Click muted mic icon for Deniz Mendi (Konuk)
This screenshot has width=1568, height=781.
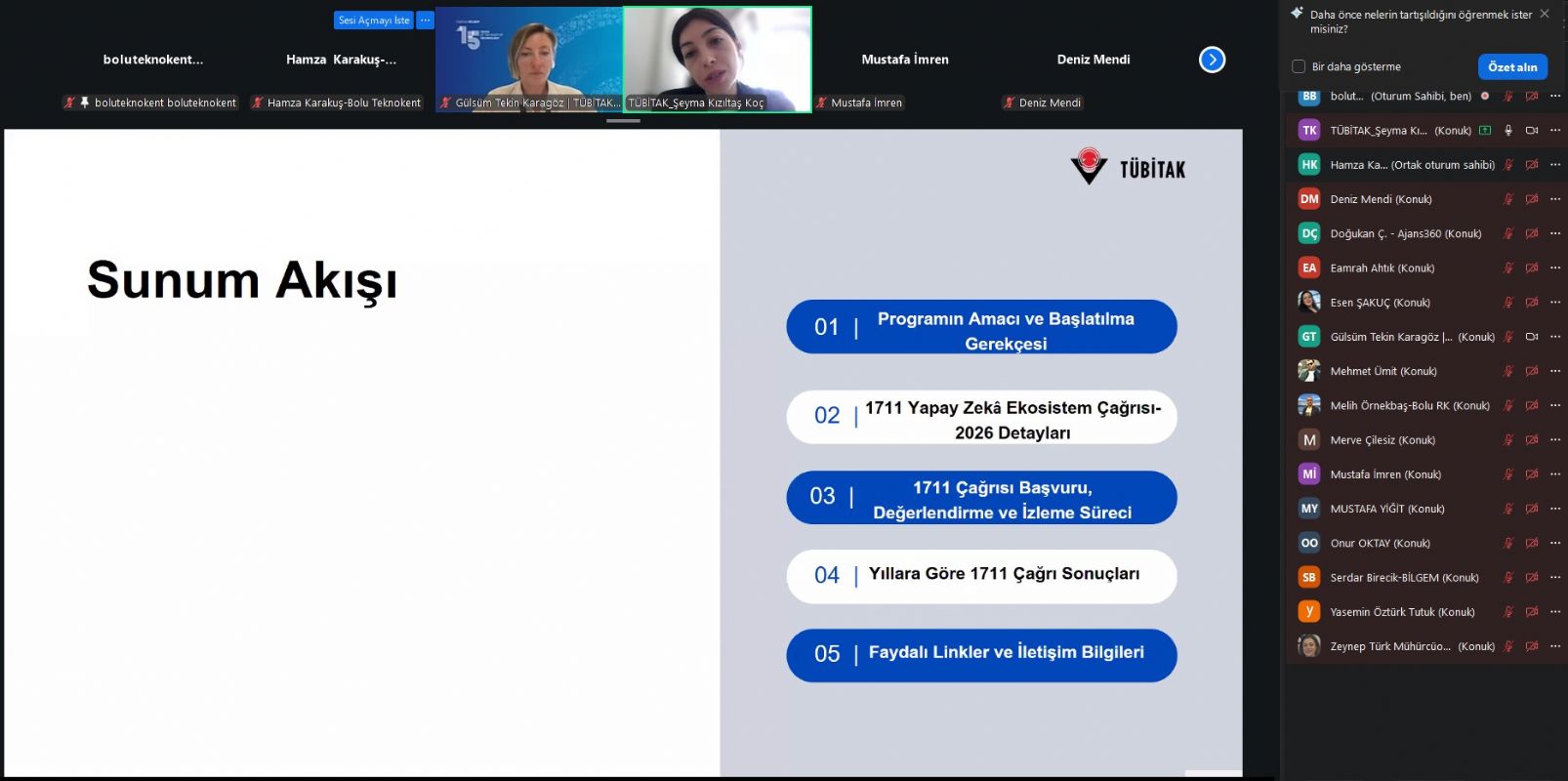tap(1508, 199)
